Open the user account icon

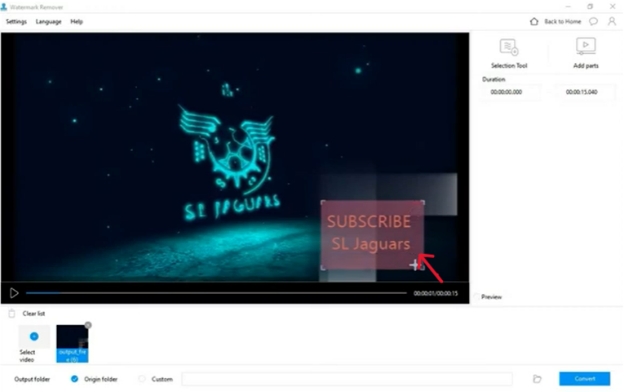click(x=612, y=21)
